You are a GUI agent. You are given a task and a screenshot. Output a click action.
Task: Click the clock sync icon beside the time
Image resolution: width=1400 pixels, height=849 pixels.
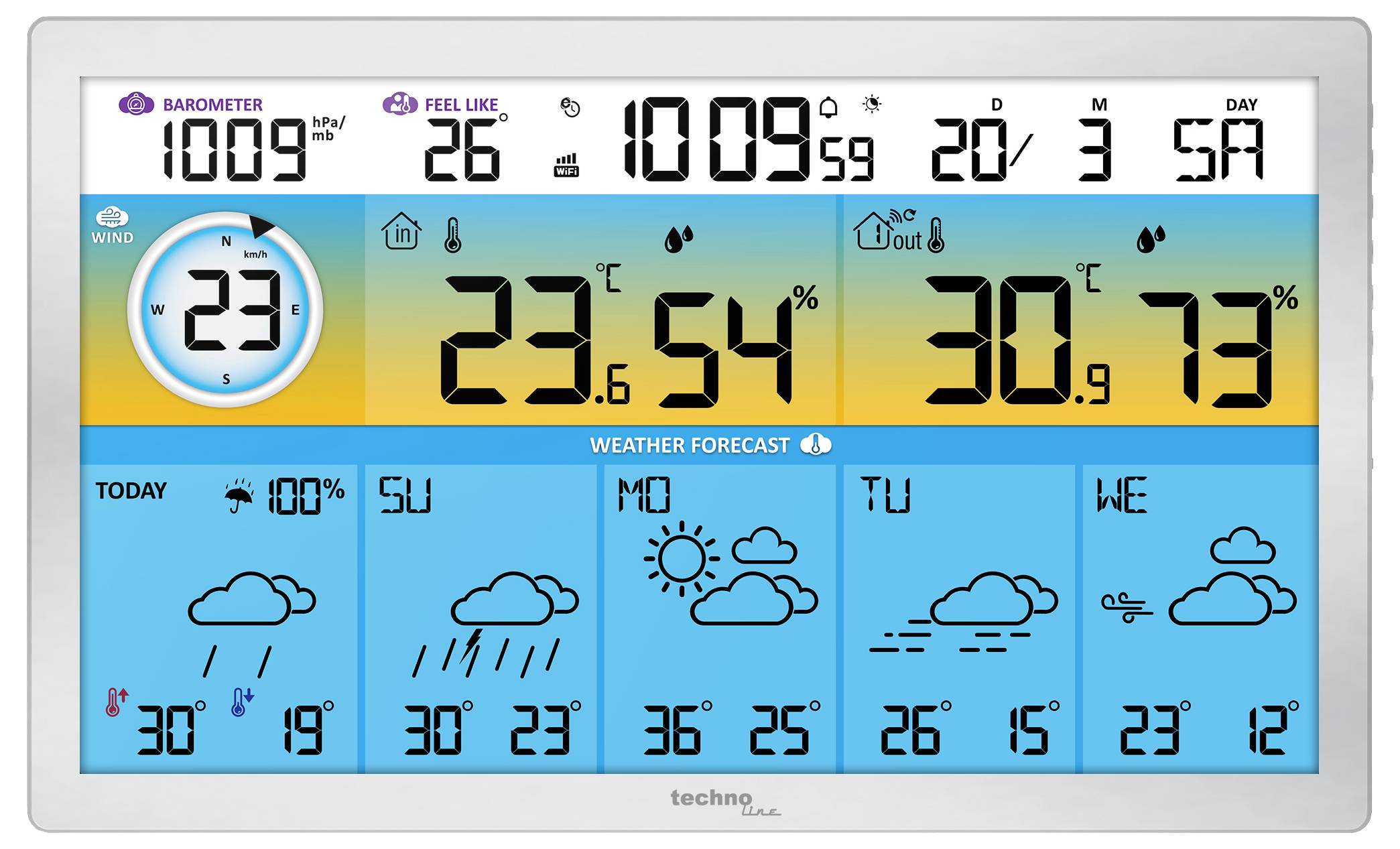pyautogui.click(x=570, y=107)
